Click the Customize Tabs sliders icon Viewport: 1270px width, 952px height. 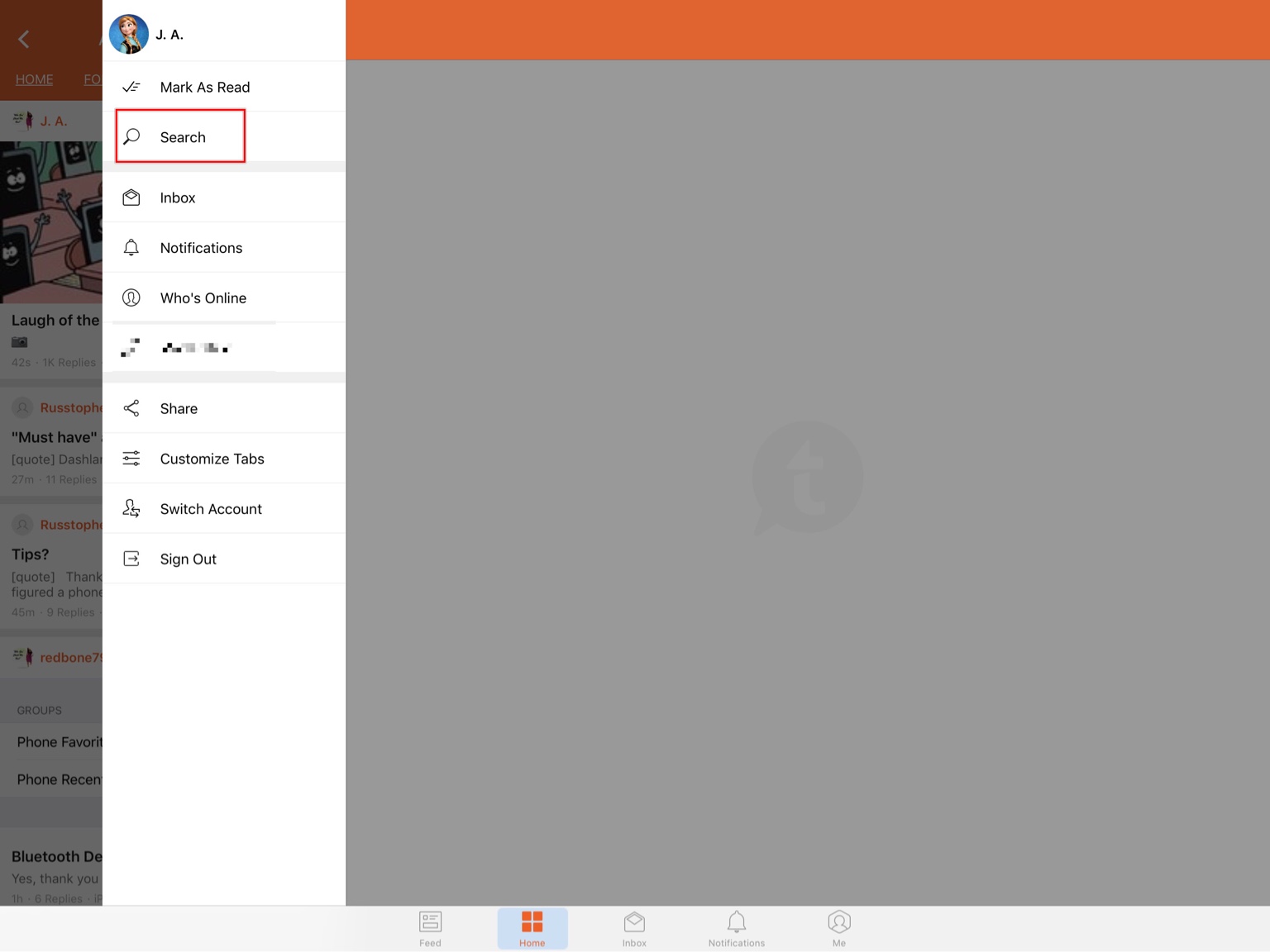pos(131,459)
